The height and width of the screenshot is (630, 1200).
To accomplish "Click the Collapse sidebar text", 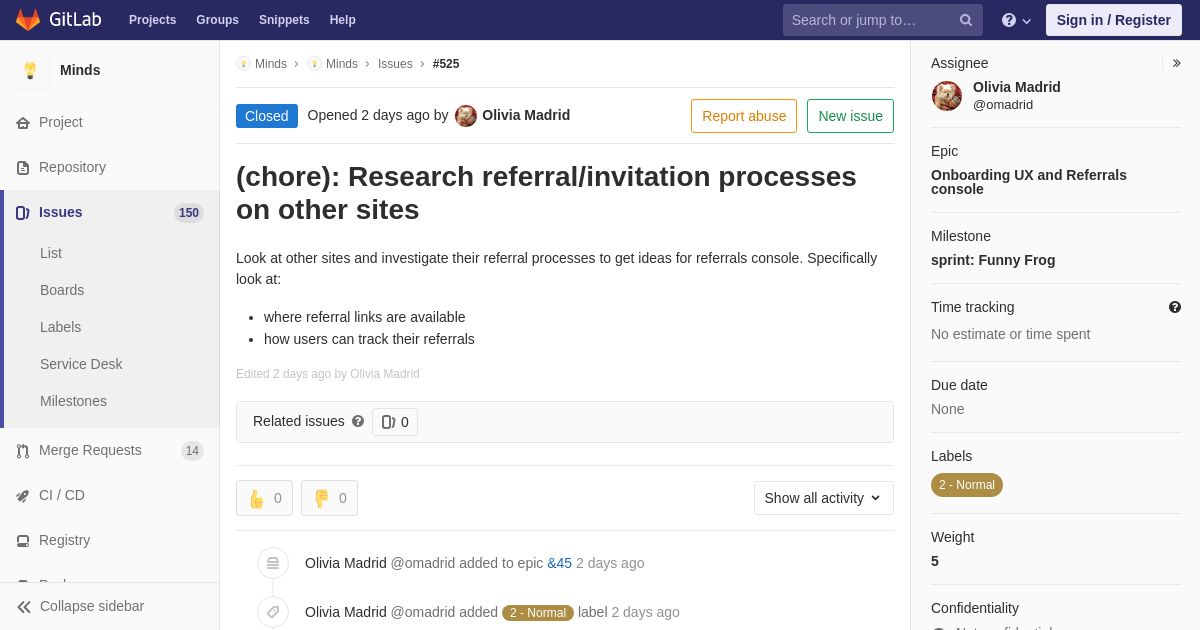I will click(92, 606).
